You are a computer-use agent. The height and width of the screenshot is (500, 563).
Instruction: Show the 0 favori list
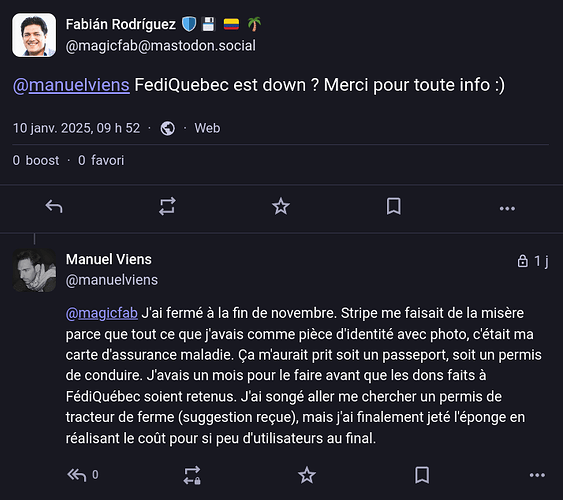(101, 160)
